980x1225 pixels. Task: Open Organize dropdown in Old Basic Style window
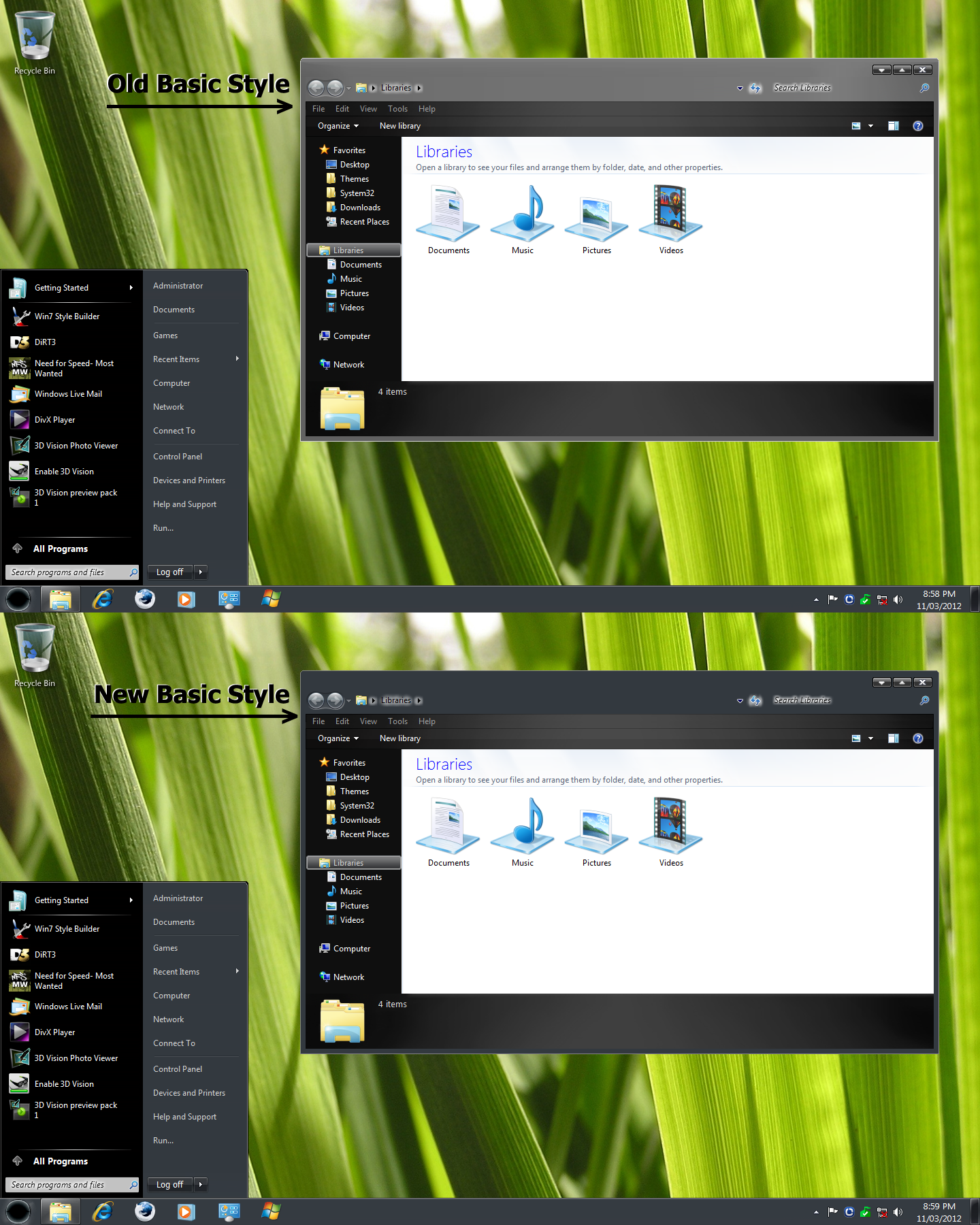point(338,126)
